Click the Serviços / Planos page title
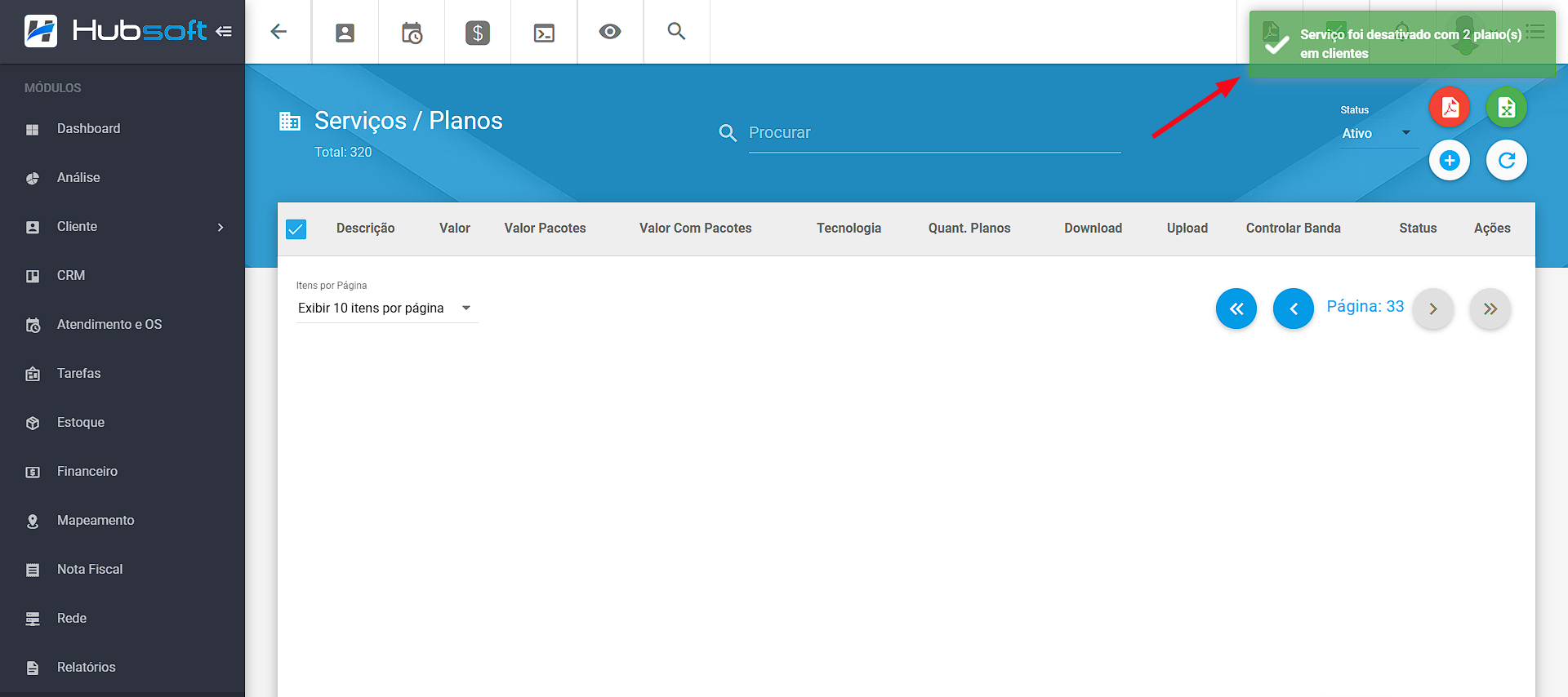The width and height of the screenshot is (1568, 697). pyautogui.click(x=408, y=121)
